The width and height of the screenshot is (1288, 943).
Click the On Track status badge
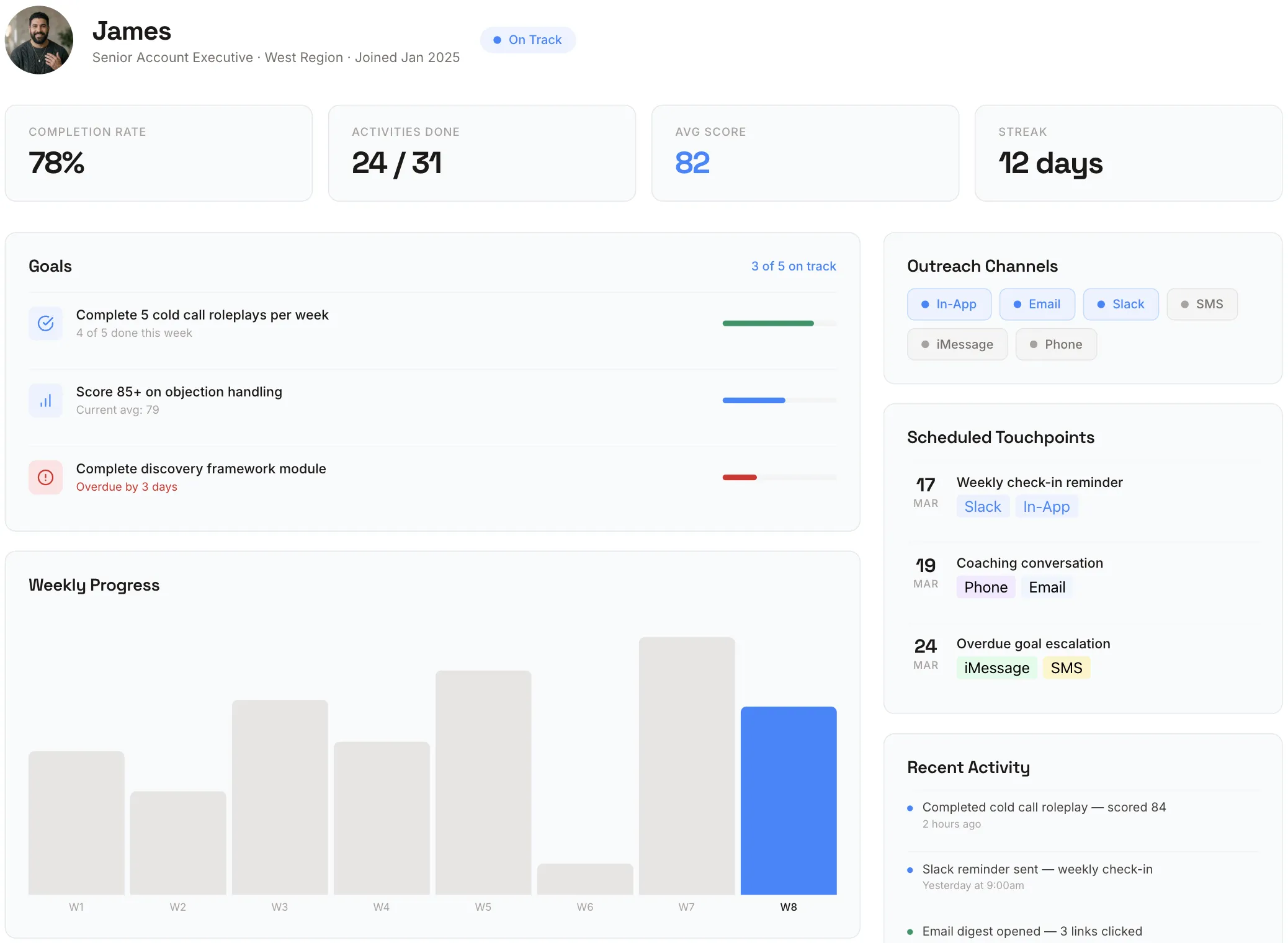[x=528, y=40]
